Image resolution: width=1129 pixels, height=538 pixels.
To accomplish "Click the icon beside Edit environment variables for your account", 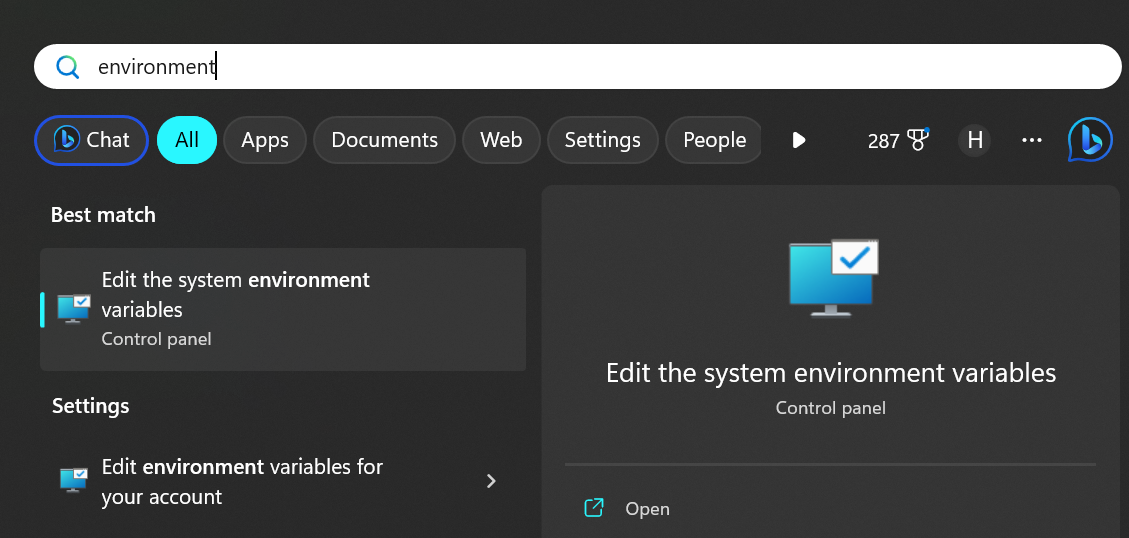I will click(73, 480).
